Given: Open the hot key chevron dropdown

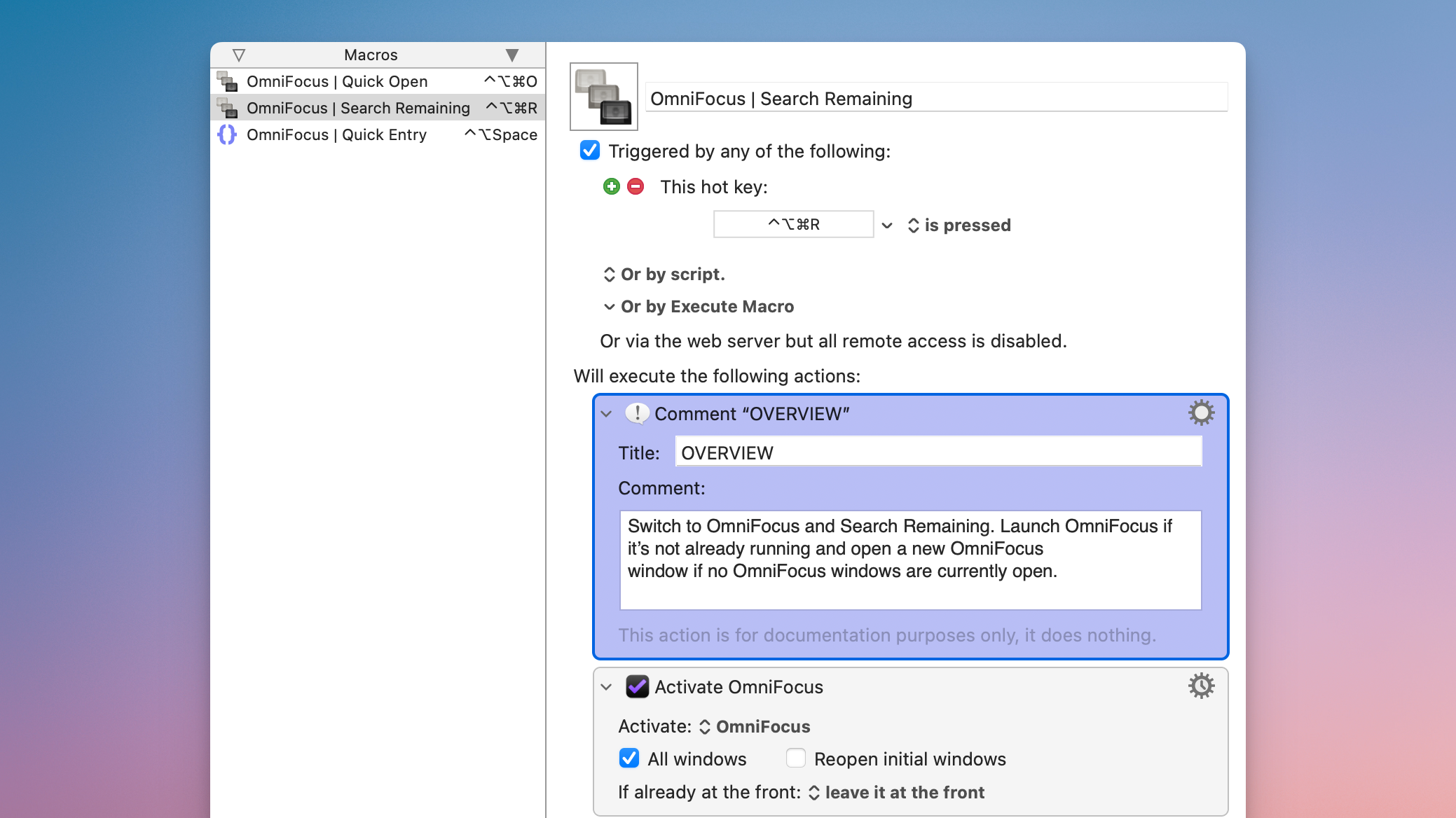Looking at the screenshot, I should 887,226.
